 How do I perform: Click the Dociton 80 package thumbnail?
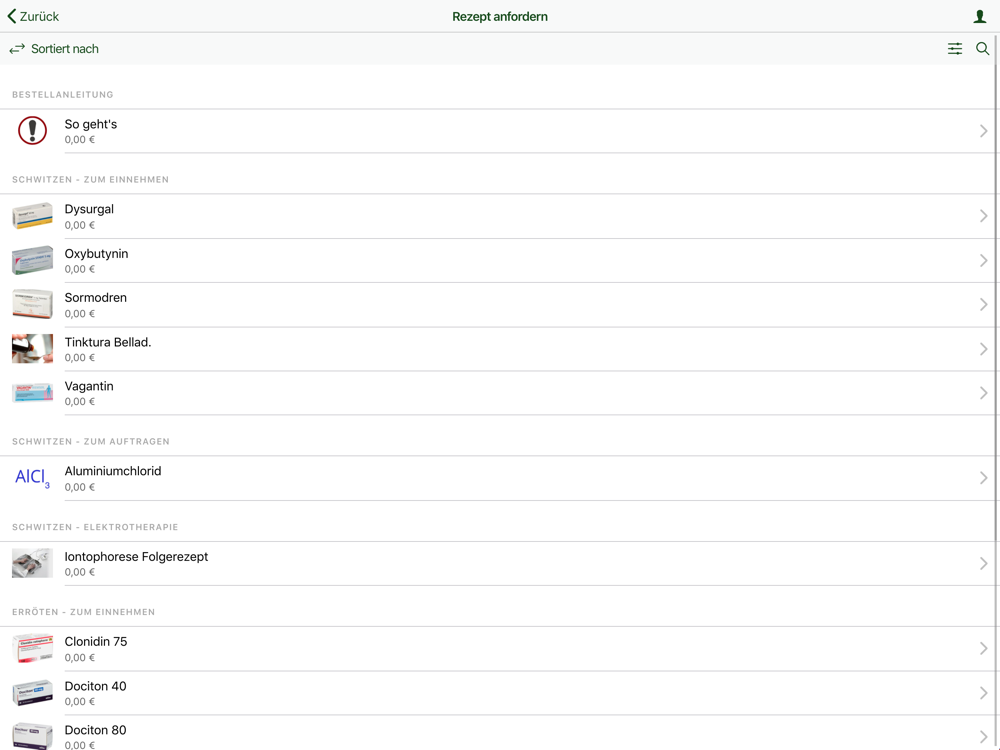click(x=33, y=736)
